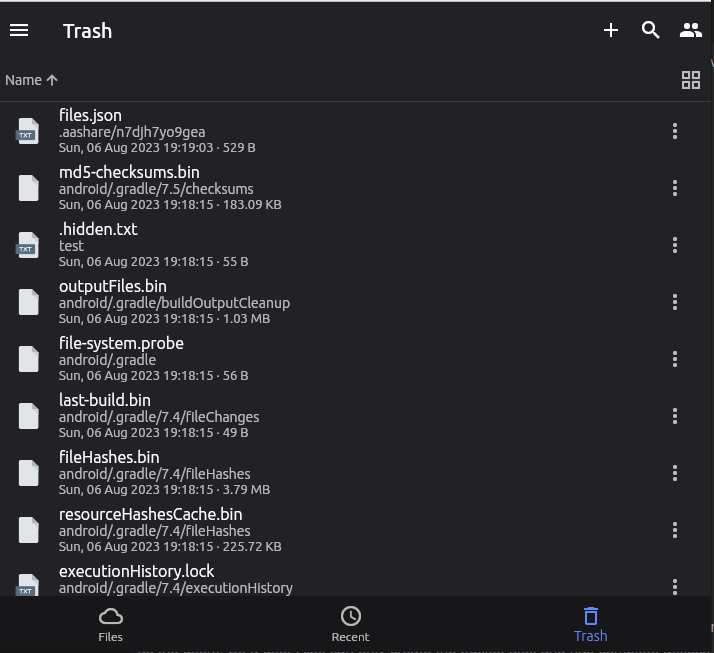
Task: Click the file icon of fileHashes.bin
Action: point(28,473)
